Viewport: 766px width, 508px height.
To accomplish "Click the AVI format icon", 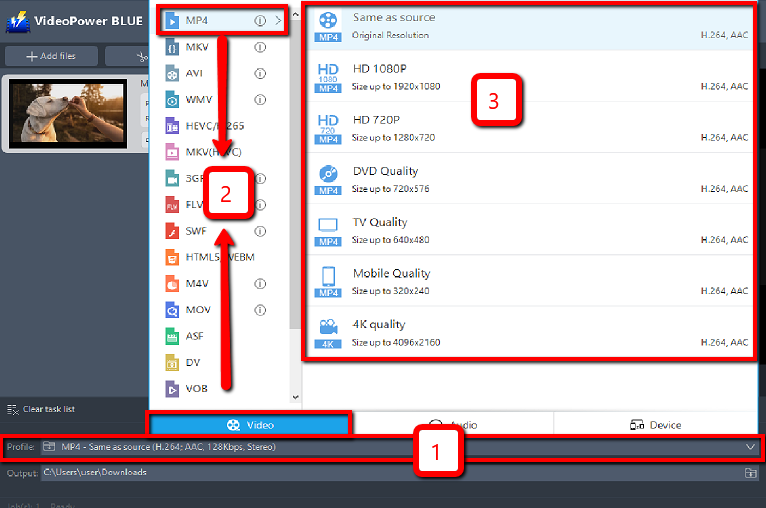I will tap(172, 74).
